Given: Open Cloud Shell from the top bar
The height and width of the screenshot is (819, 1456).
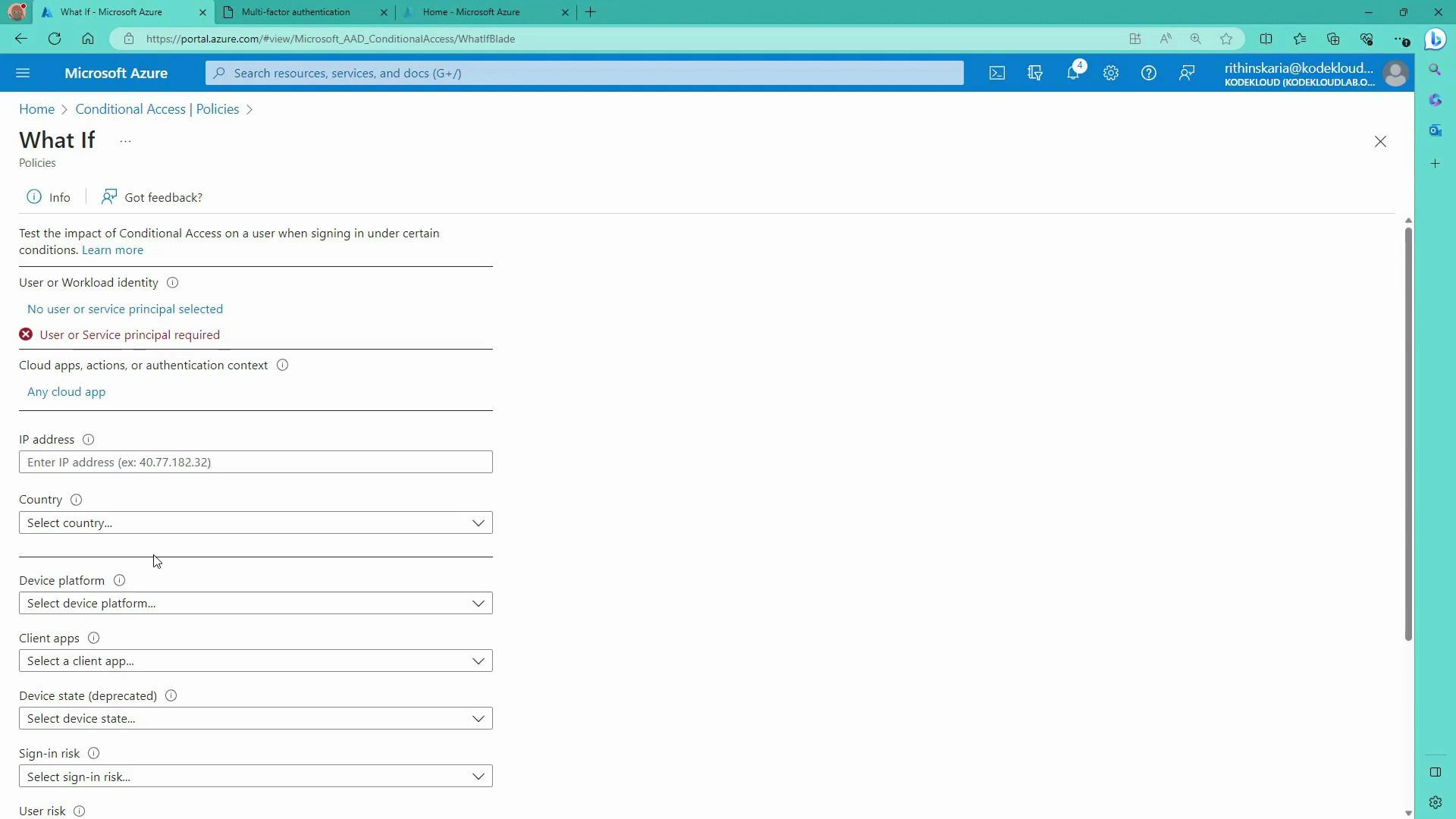Looking at the screenshot, I should coord(996,73).
